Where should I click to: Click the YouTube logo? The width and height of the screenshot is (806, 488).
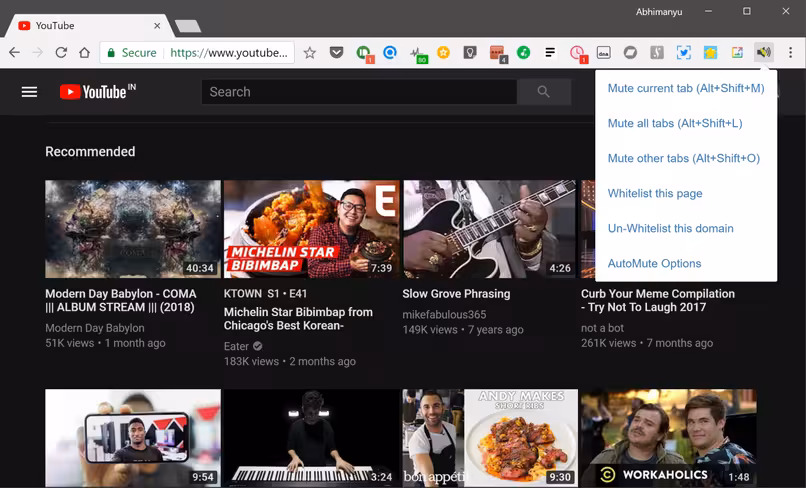click(x=98, y=92)
